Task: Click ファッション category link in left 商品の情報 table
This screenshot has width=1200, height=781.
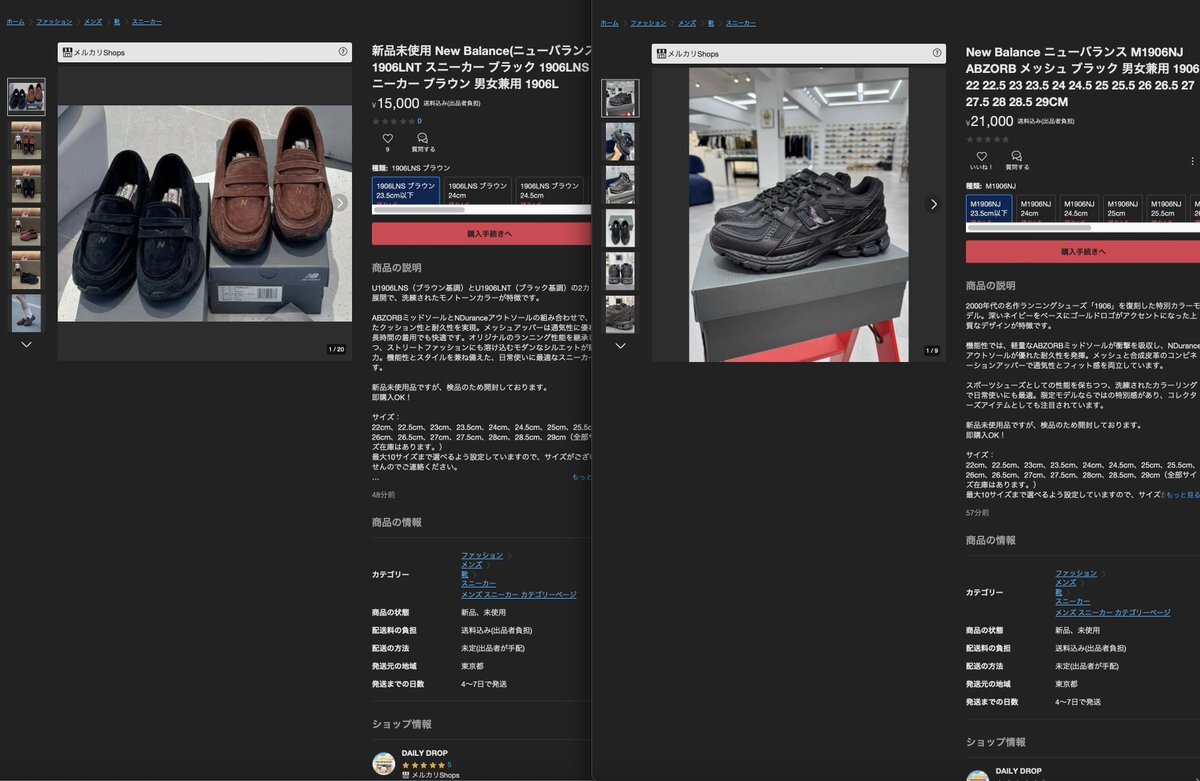Action: 482,555
